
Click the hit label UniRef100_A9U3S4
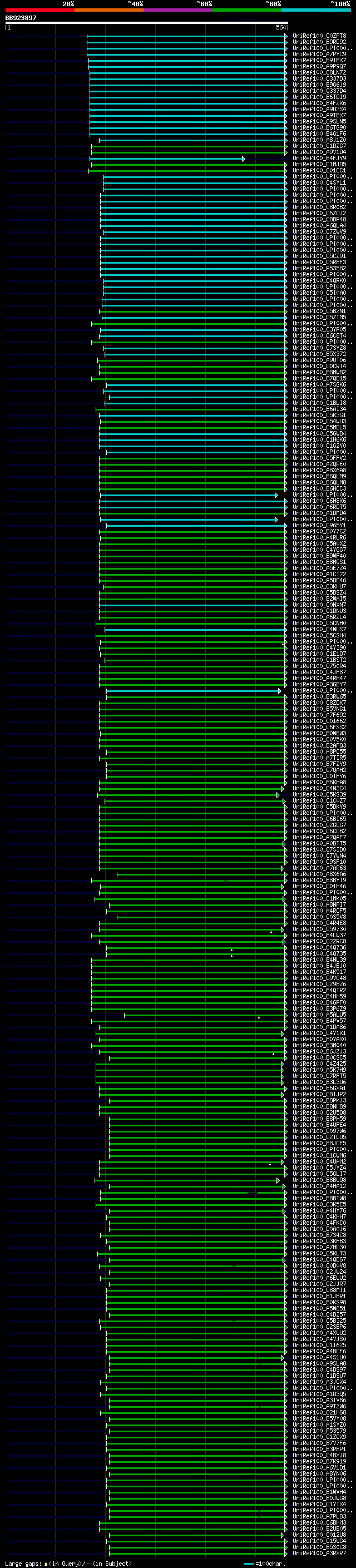319,109
